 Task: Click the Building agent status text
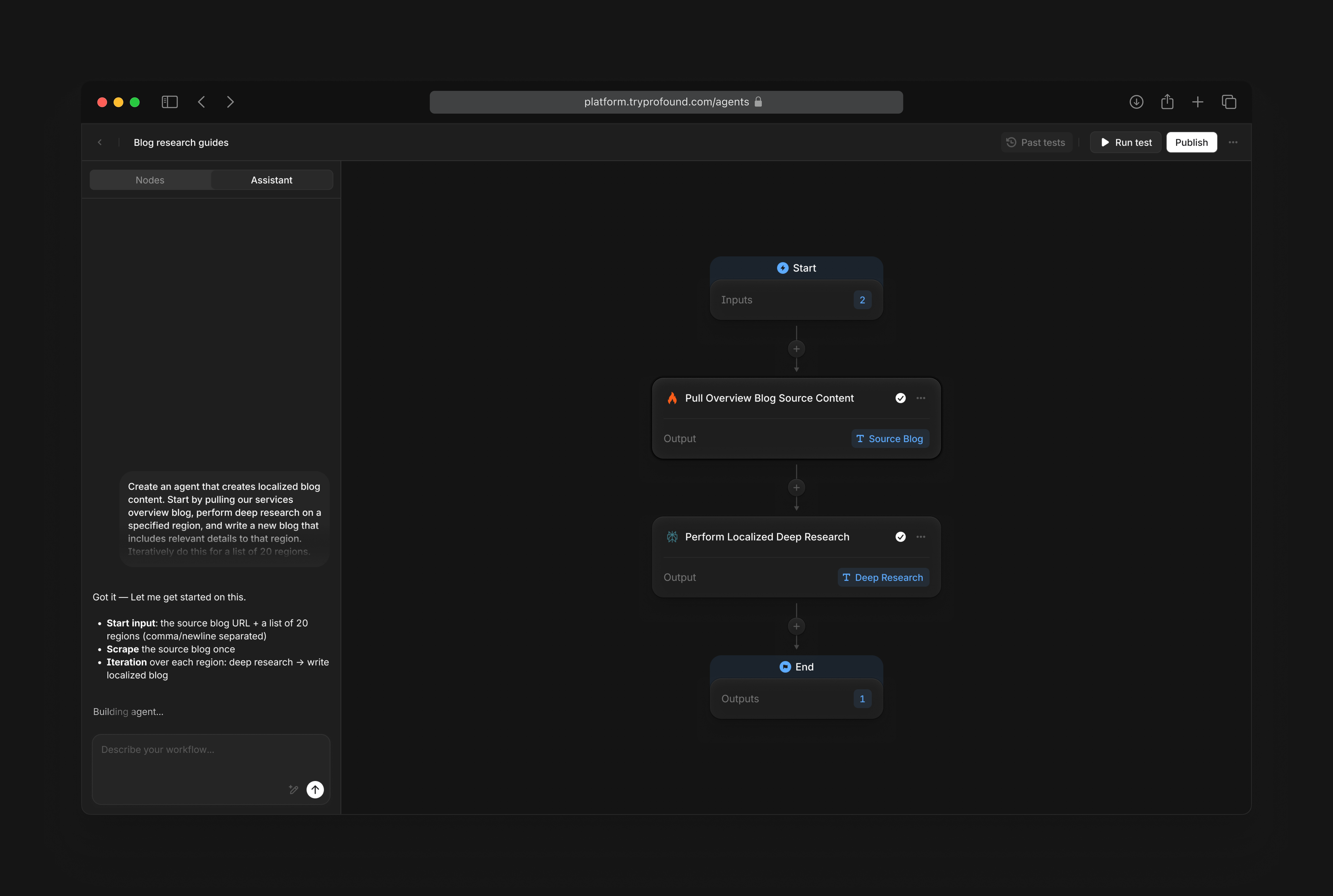pyautogui.click(x=128, y=712)
